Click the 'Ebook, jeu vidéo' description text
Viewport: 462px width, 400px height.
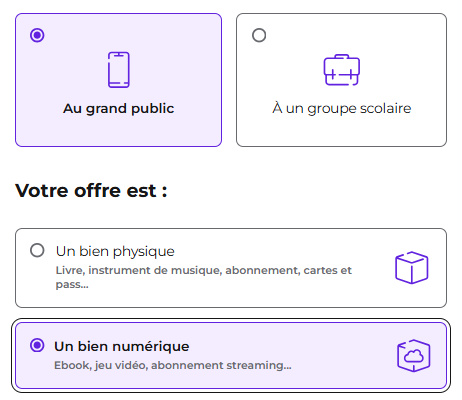[173, 365]
